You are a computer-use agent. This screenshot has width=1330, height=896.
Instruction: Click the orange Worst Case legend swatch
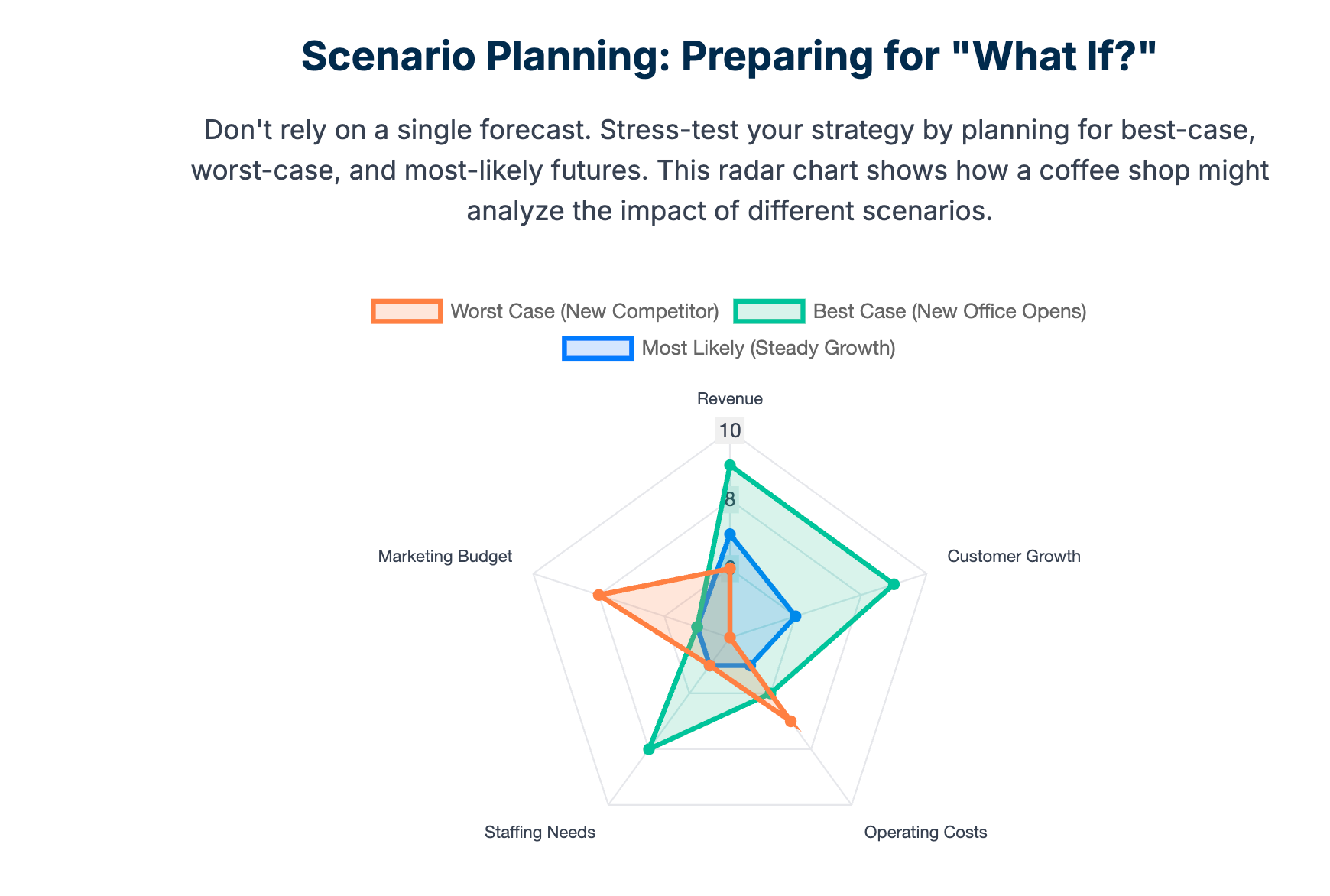(407, 311)
